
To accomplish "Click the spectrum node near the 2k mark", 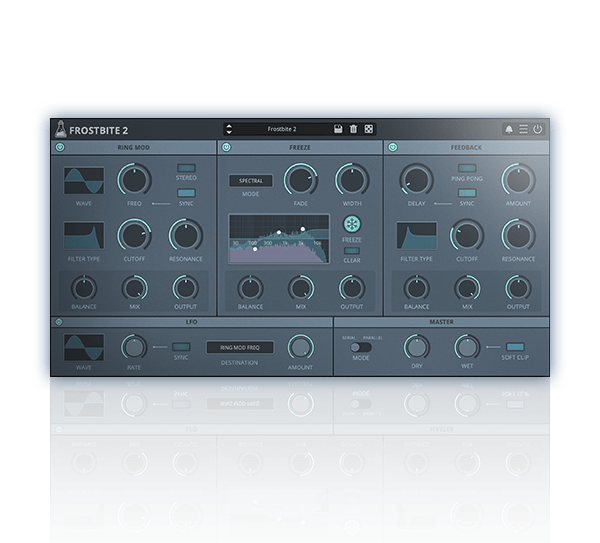I will point(303,229).
